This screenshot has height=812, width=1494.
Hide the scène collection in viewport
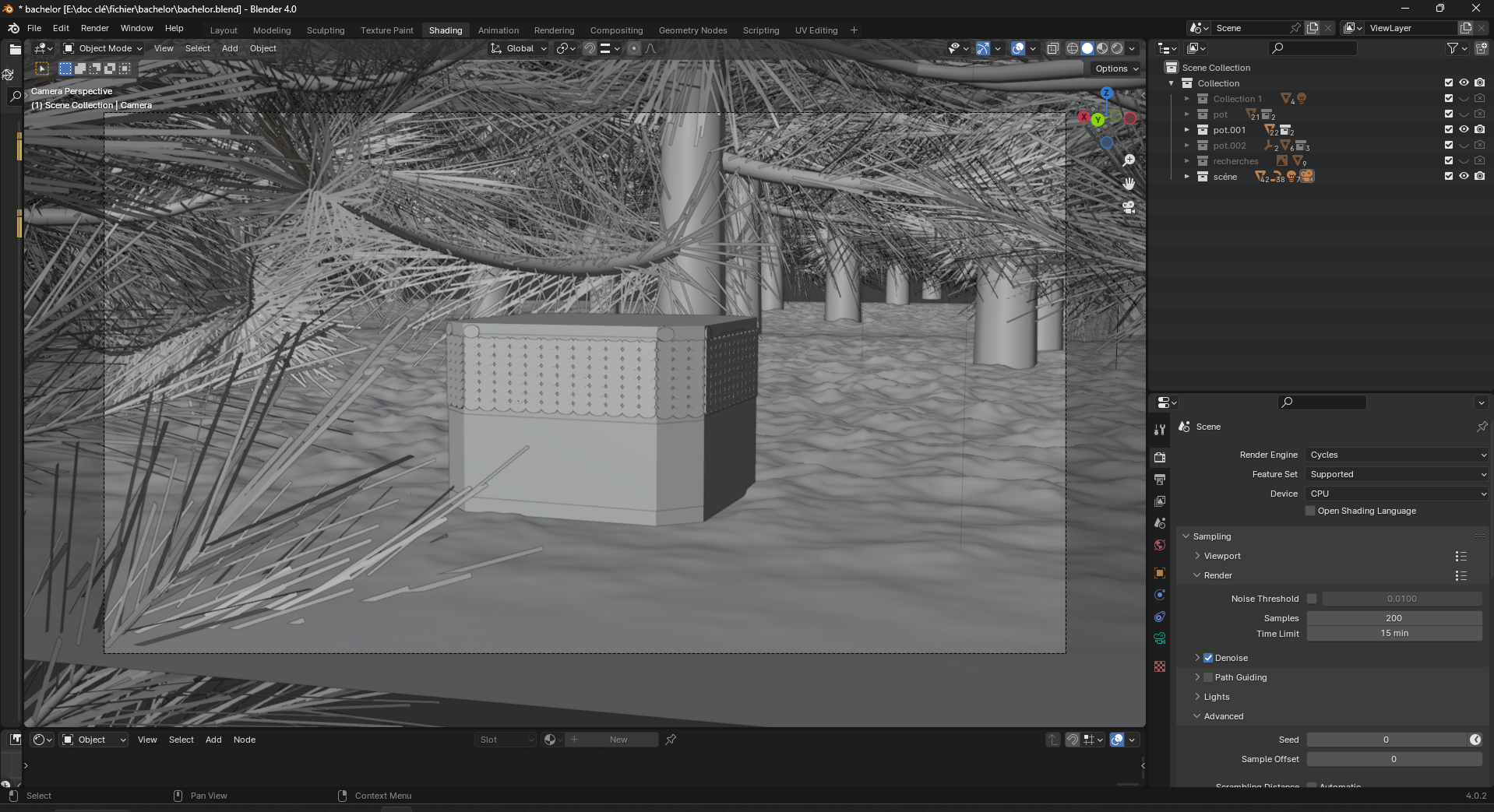pyautogui.click(x=1464, y=176)
